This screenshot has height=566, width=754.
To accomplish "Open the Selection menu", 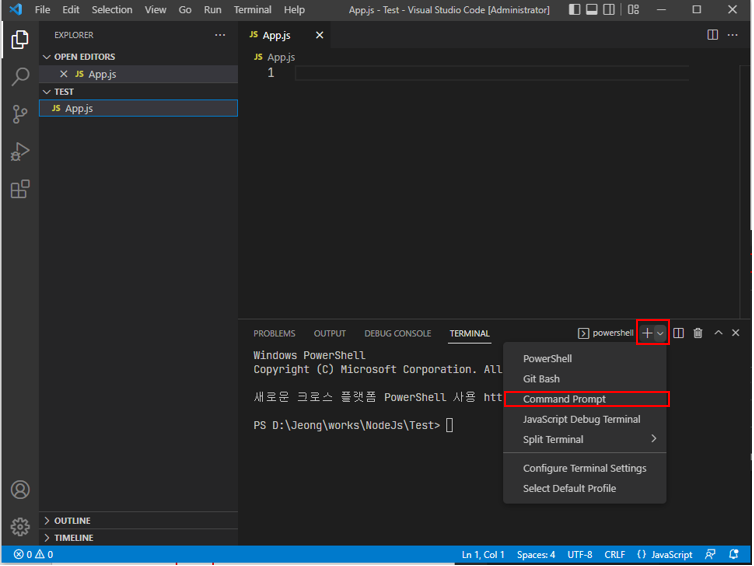I will click(x=112, y=10).
